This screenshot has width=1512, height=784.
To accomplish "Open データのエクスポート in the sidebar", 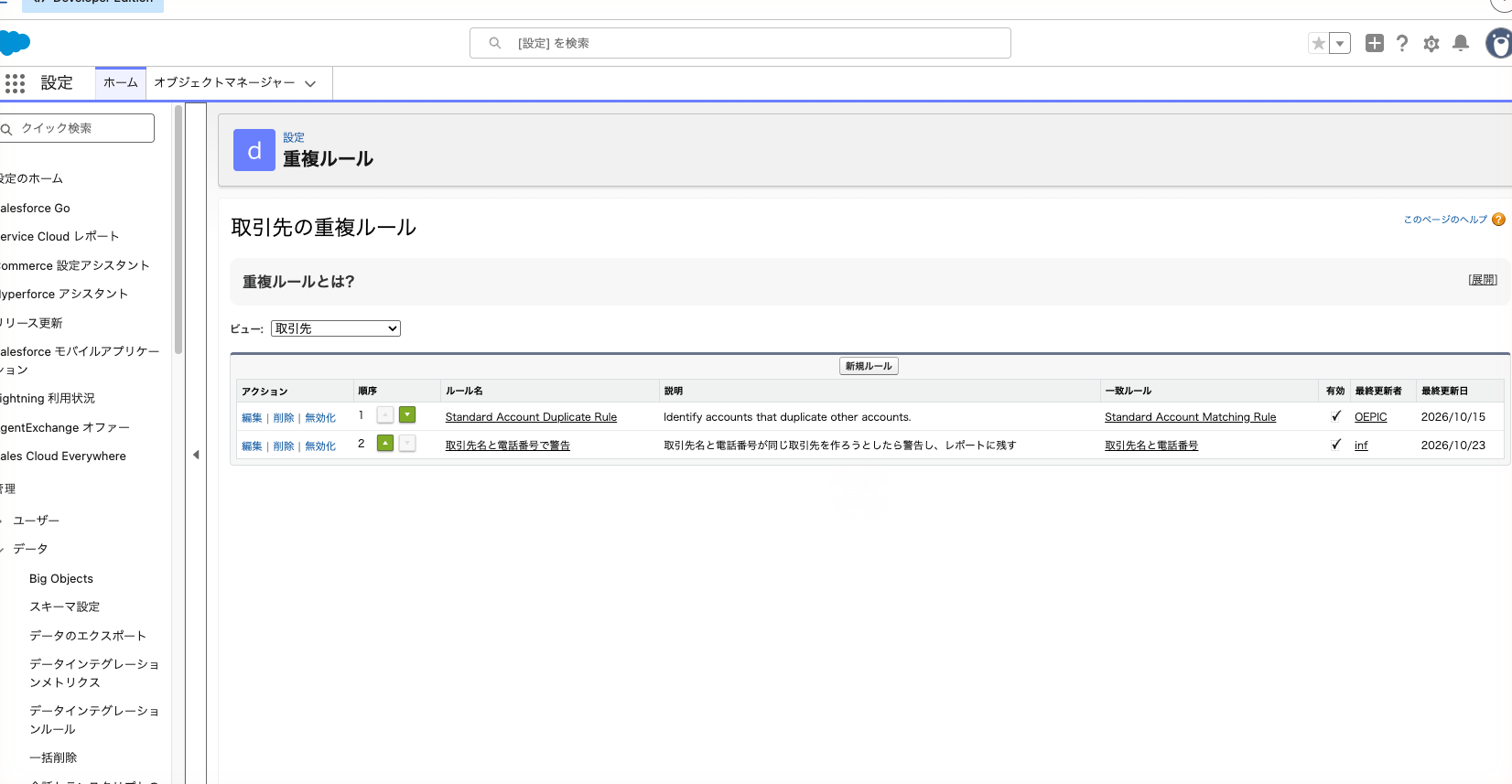I will [88, 636].
